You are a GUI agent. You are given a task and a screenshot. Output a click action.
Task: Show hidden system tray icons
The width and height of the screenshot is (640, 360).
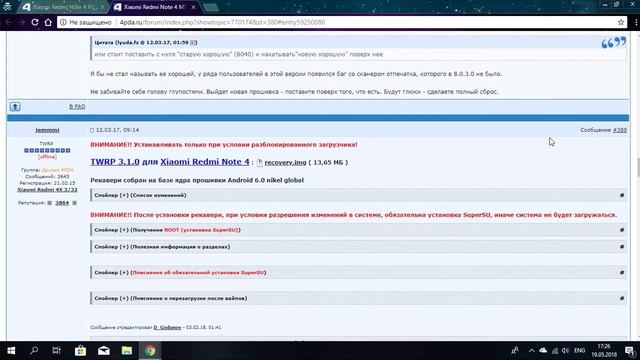tap(531, 351)
